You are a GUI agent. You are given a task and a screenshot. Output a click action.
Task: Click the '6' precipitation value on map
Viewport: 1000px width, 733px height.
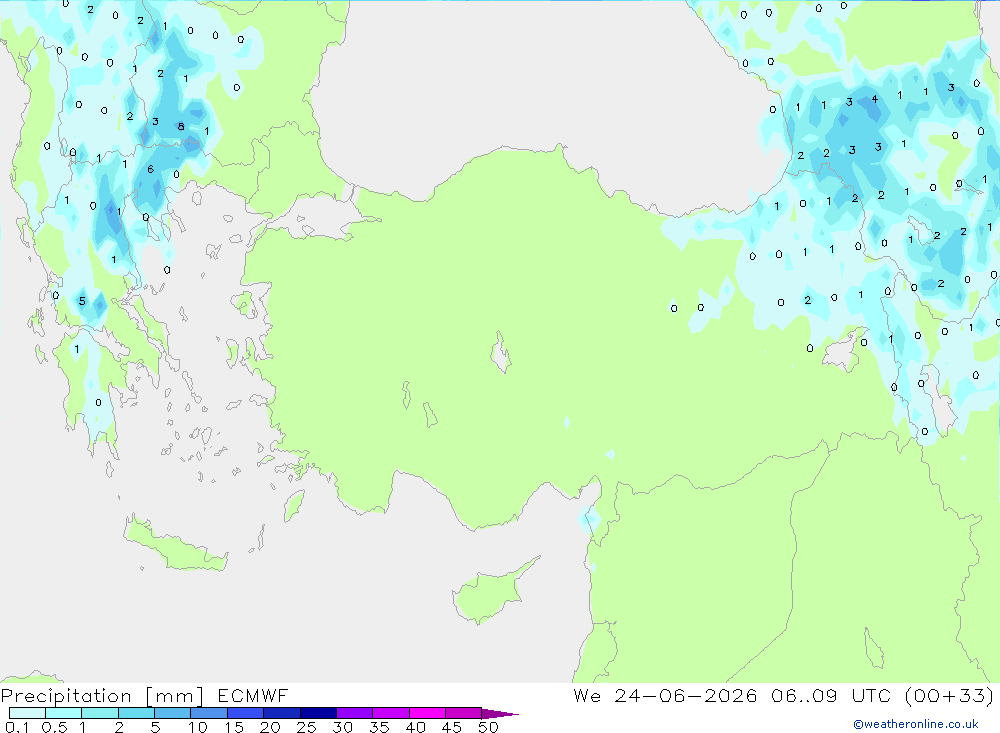tap(151, 169)
